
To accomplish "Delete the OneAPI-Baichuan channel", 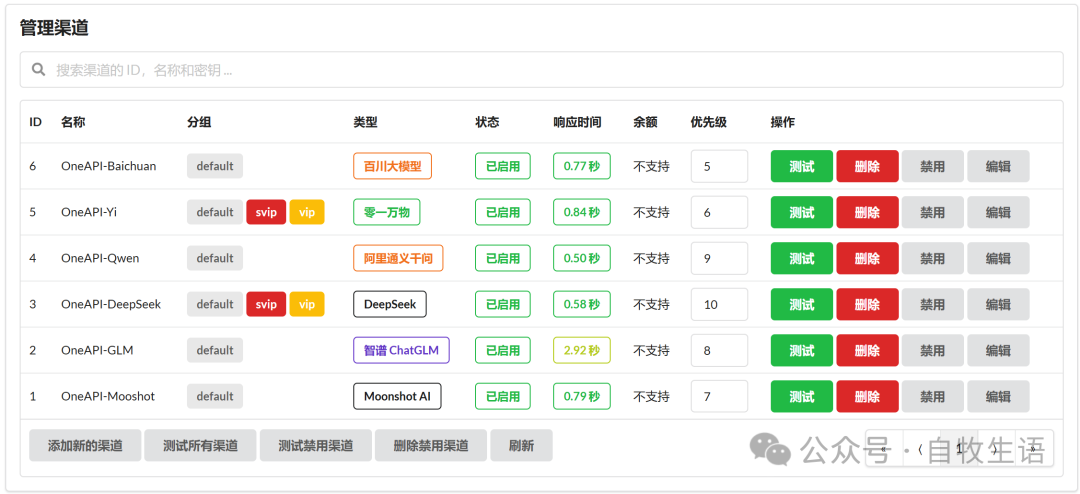I will 867,166.
